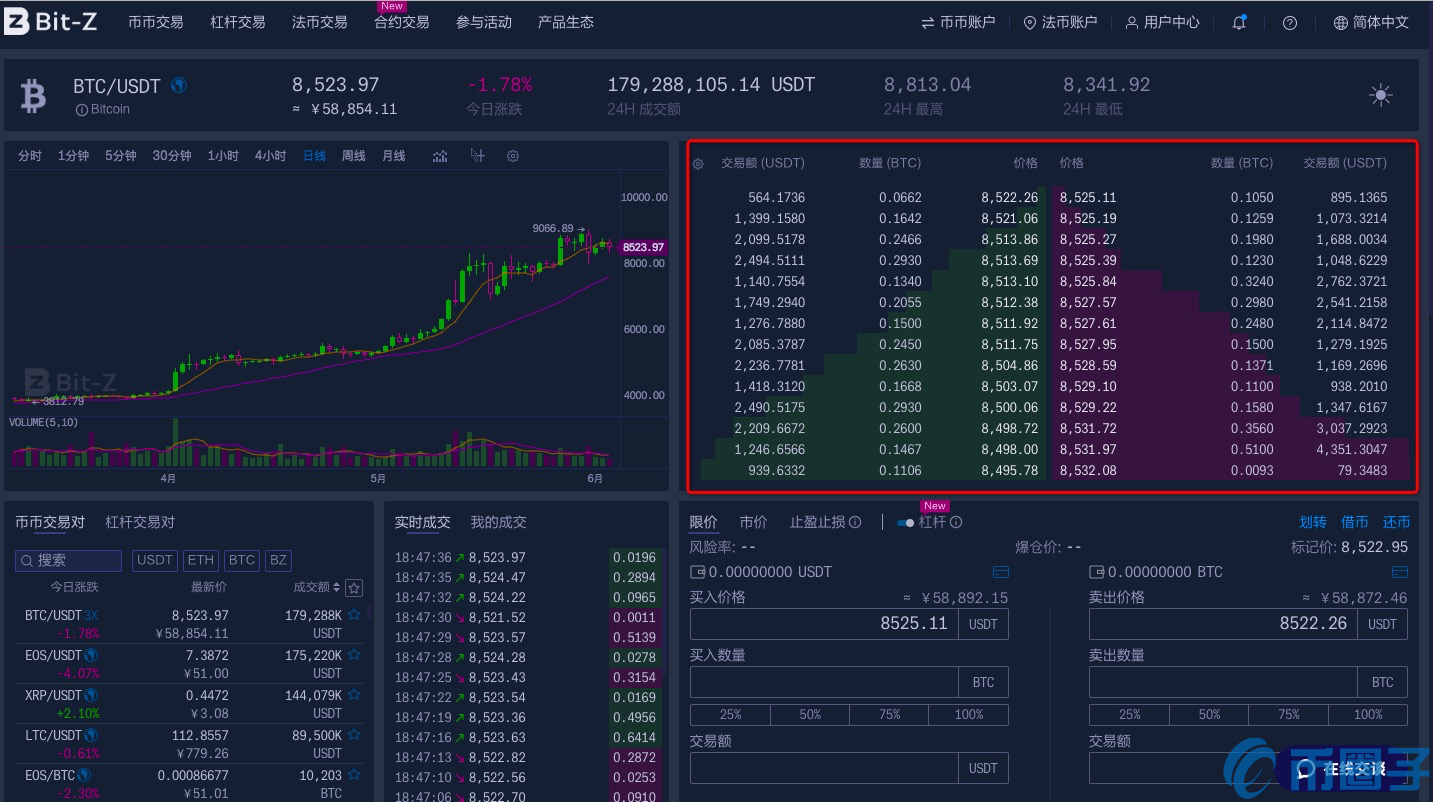Click the globe icon beside LTC/USDT
1433x802 pixels.
pos(91,735)
